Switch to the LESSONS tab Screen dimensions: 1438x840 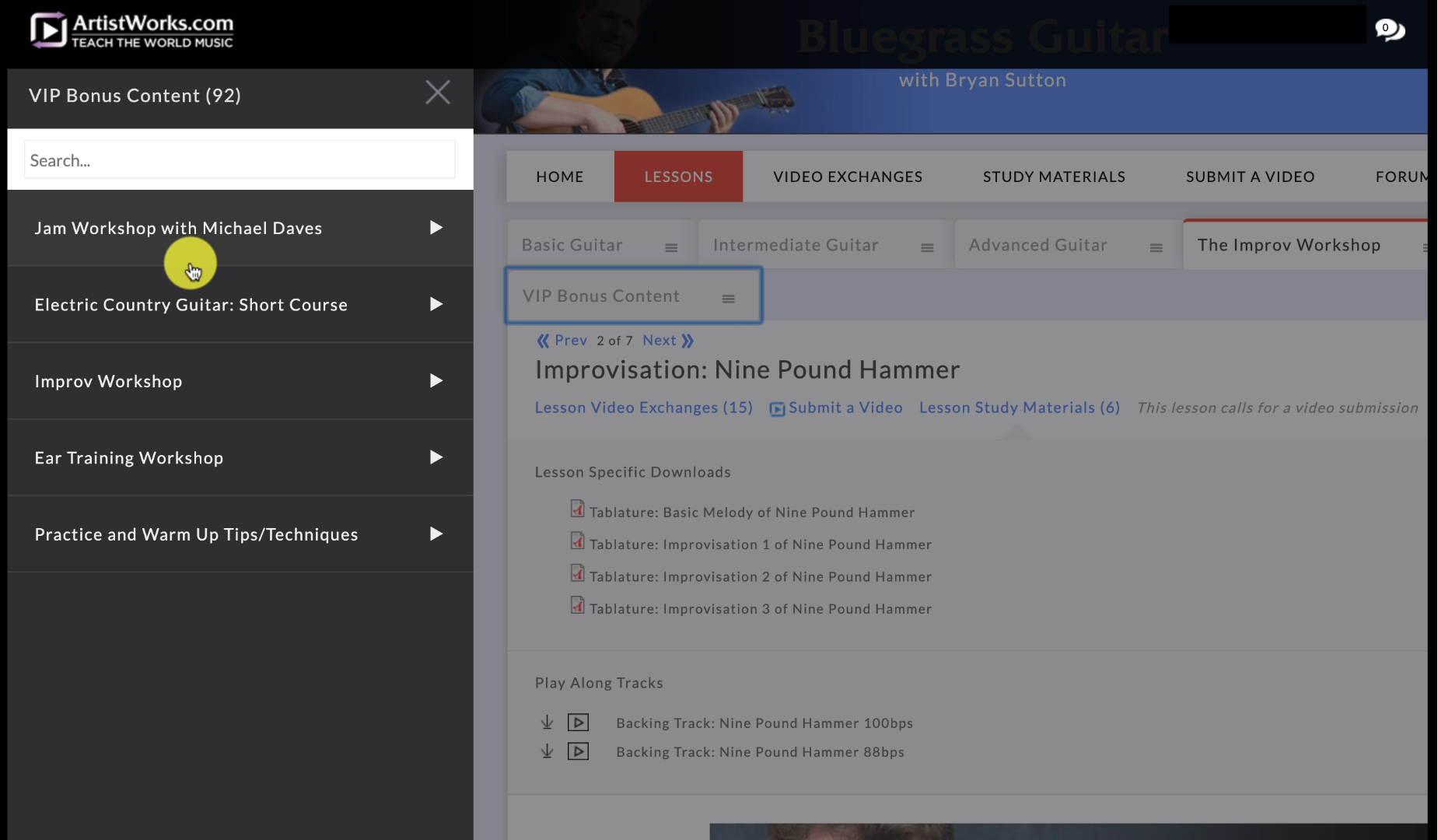(x=678, y=177)
